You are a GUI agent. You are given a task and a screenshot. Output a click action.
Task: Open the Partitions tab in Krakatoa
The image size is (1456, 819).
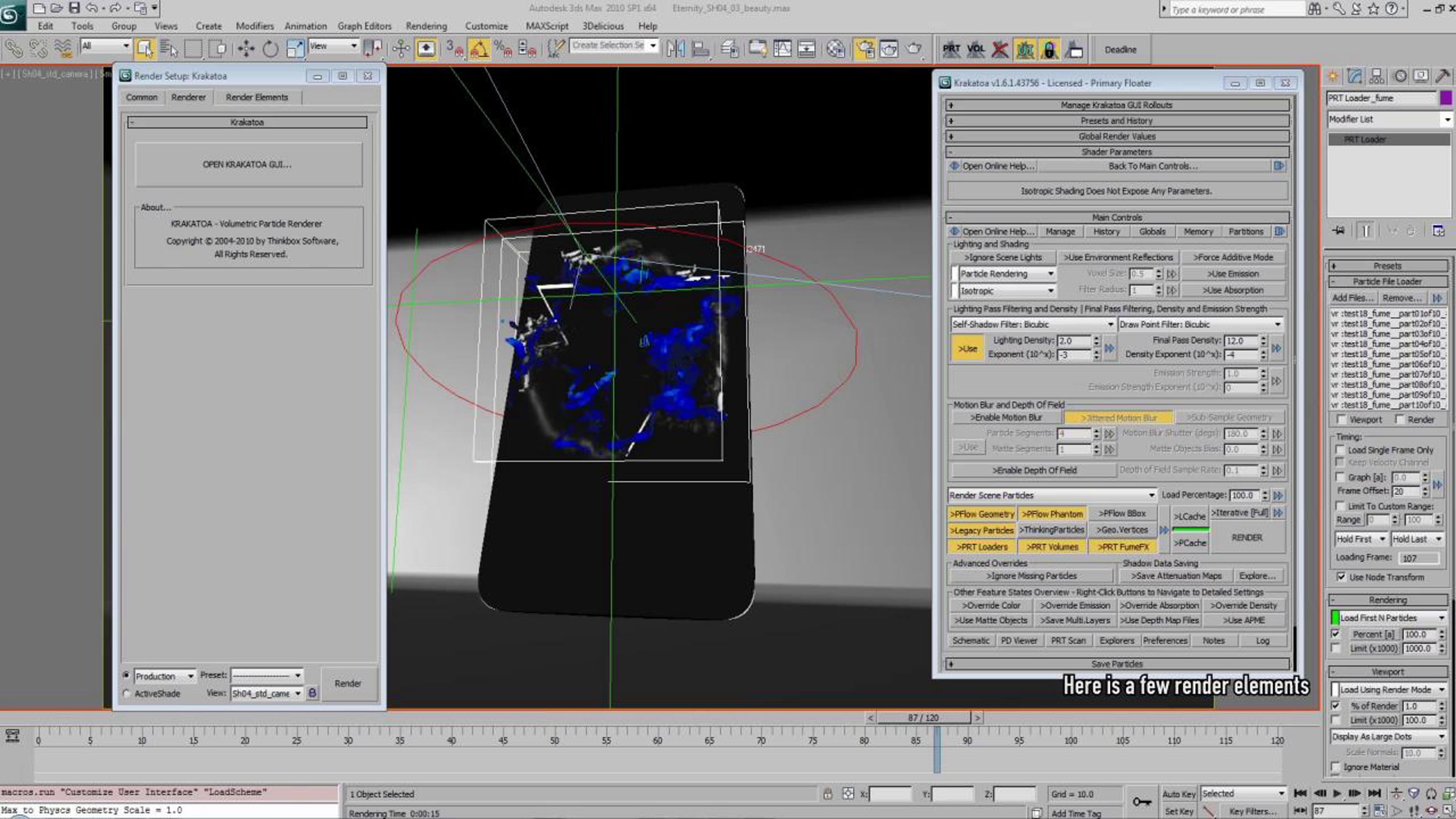click(x=1245, y=231)
